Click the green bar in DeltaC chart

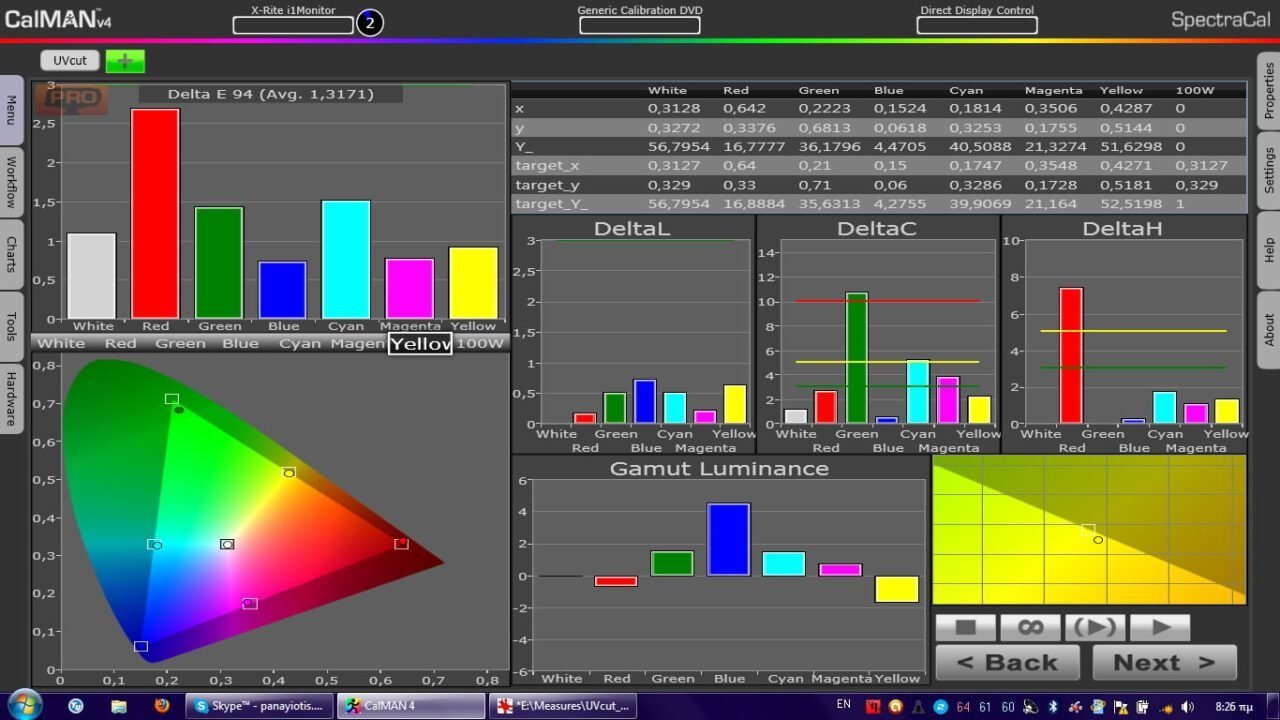point(856,358)
